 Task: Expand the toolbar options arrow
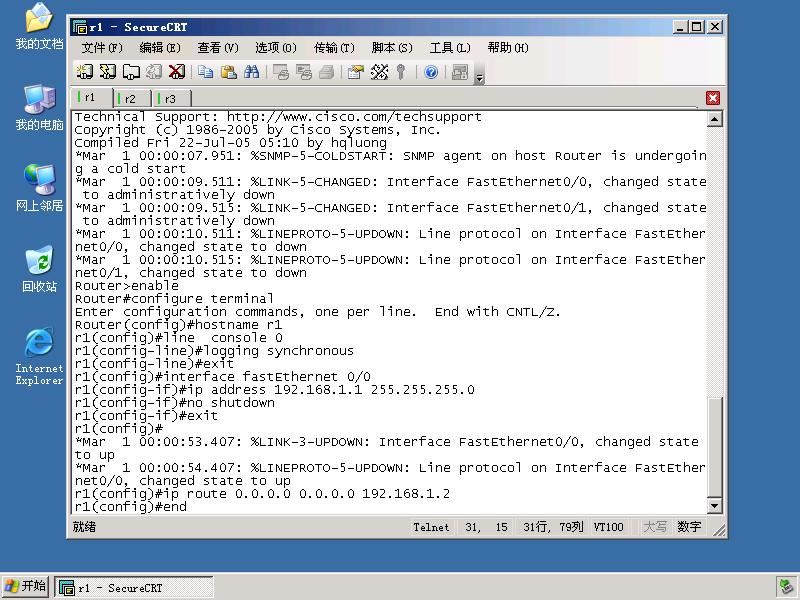tap(480, 78)
